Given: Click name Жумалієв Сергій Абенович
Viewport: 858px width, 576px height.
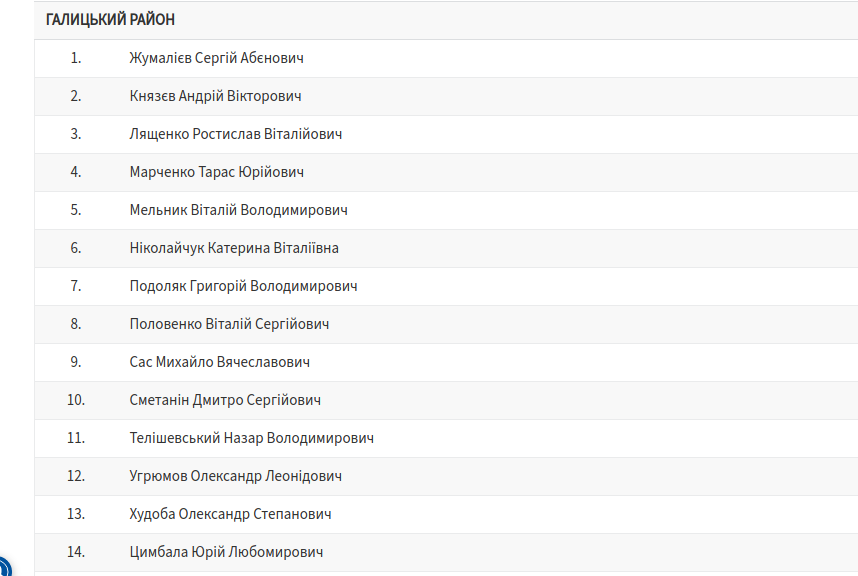Looking at the screenshot, I should (x=216, y=58).
